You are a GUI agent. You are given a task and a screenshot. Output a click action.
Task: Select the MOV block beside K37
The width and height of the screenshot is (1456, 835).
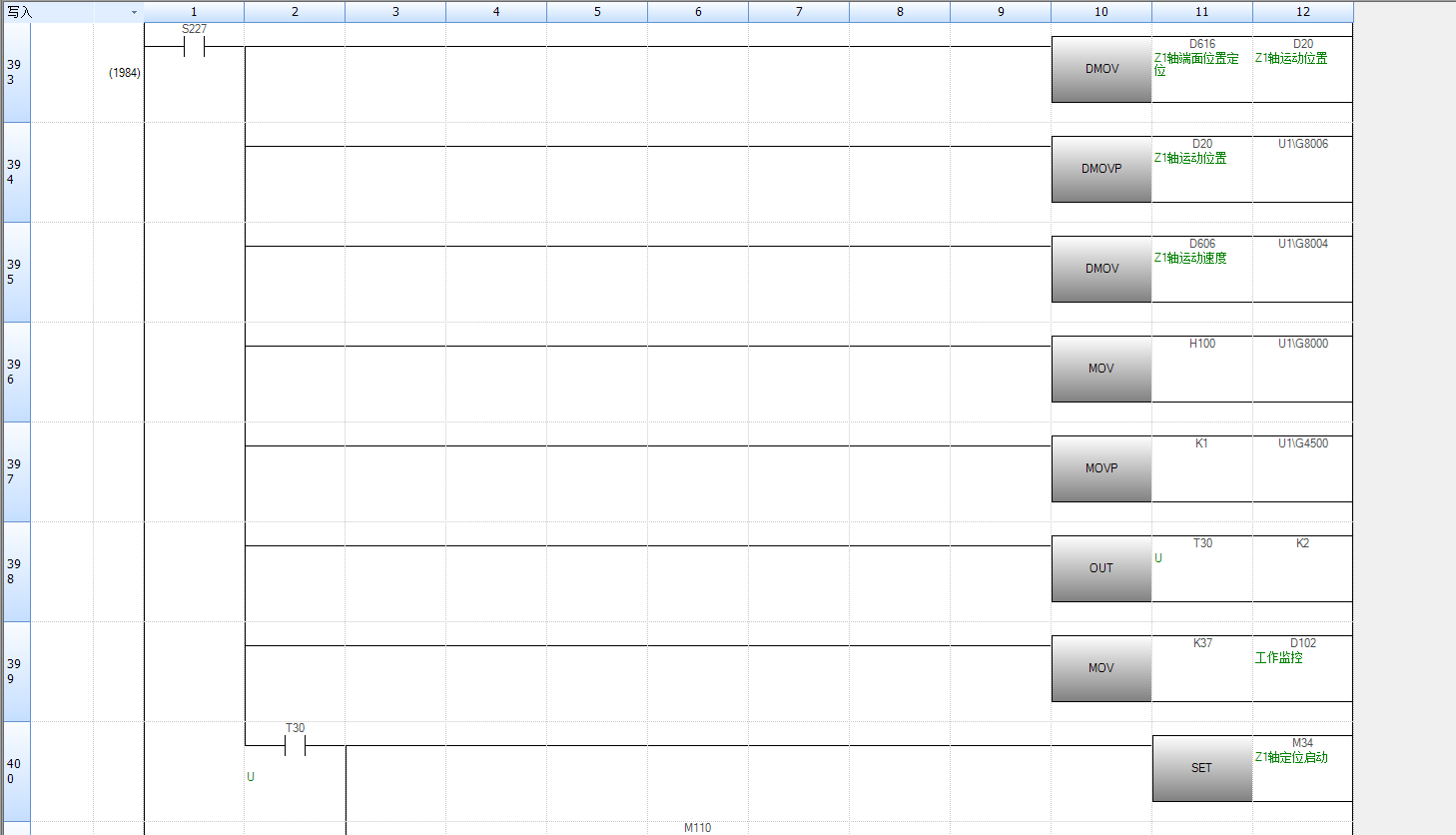(x=1100, y=668)
